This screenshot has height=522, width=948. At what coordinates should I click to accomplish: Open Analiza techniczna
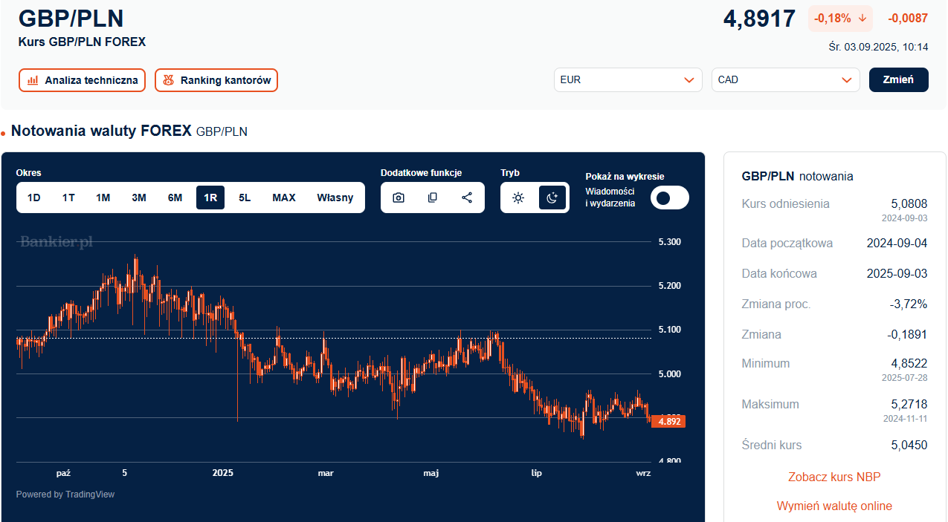coord(82,80)
